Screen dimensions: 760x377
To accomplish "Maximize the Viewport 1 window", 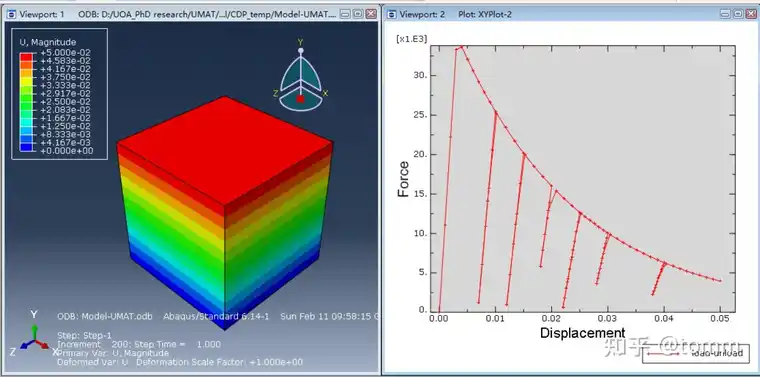I will point(358,14).
